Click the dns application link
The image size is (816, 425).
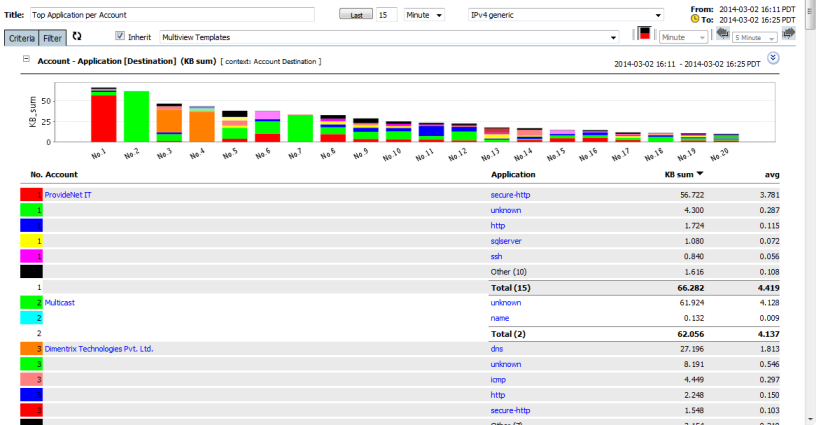[496, 349]
